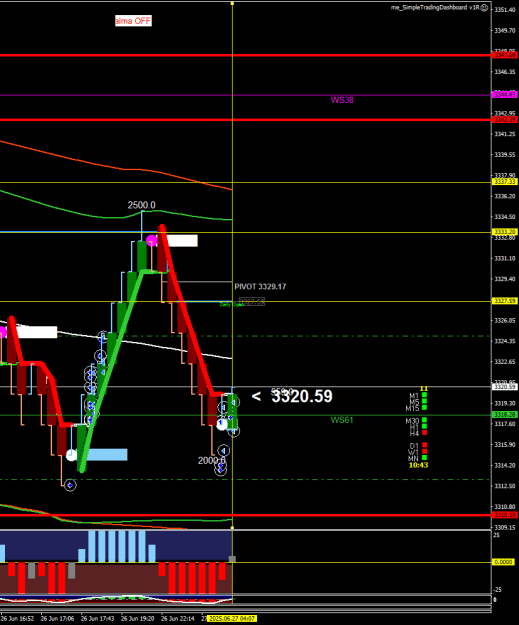Click the M15 green timeframe indicator square
This screenshot has width=519, height=625.
424,408
